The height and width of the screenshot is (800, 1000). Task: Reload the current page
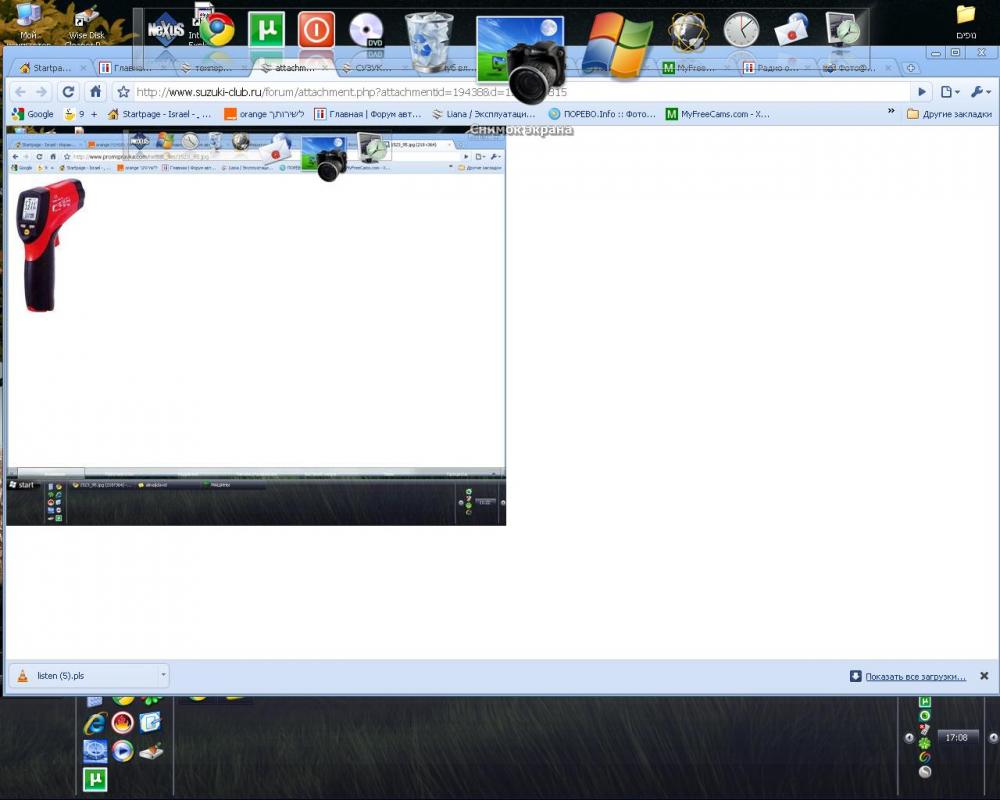tap(68, 92)
